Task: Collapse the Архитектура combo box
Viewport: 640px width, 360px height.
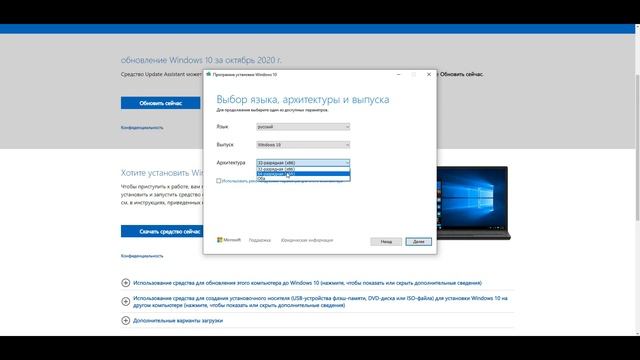Action: [303, 163]
